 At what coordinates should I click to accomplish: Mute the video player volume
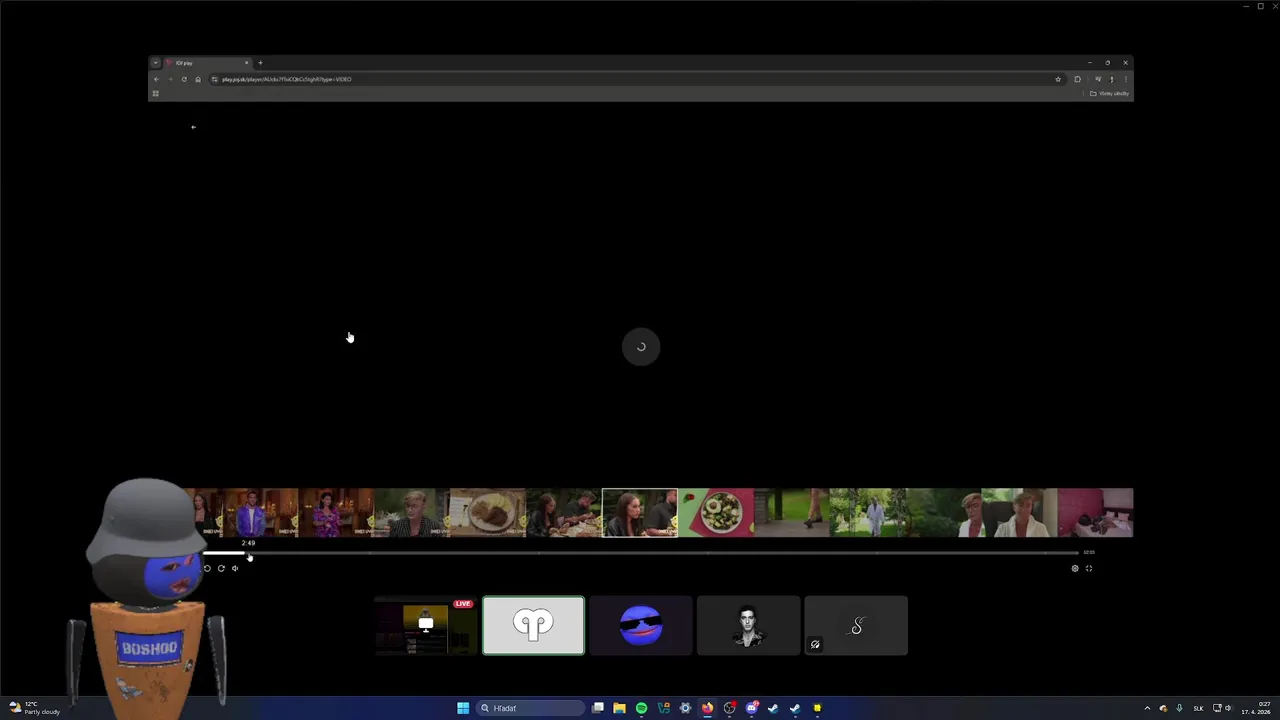pos(235,568)
